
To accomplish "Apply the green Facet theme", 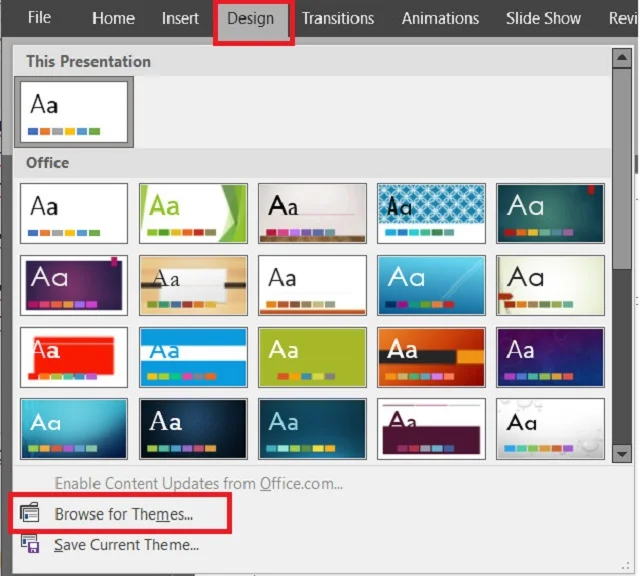I will [x=193, y=213].
